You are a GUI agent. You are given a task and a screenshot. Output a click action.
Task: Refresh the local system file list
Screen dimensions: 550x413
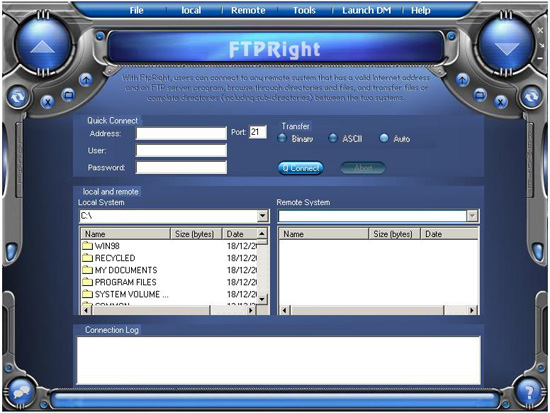pos(18,96)
